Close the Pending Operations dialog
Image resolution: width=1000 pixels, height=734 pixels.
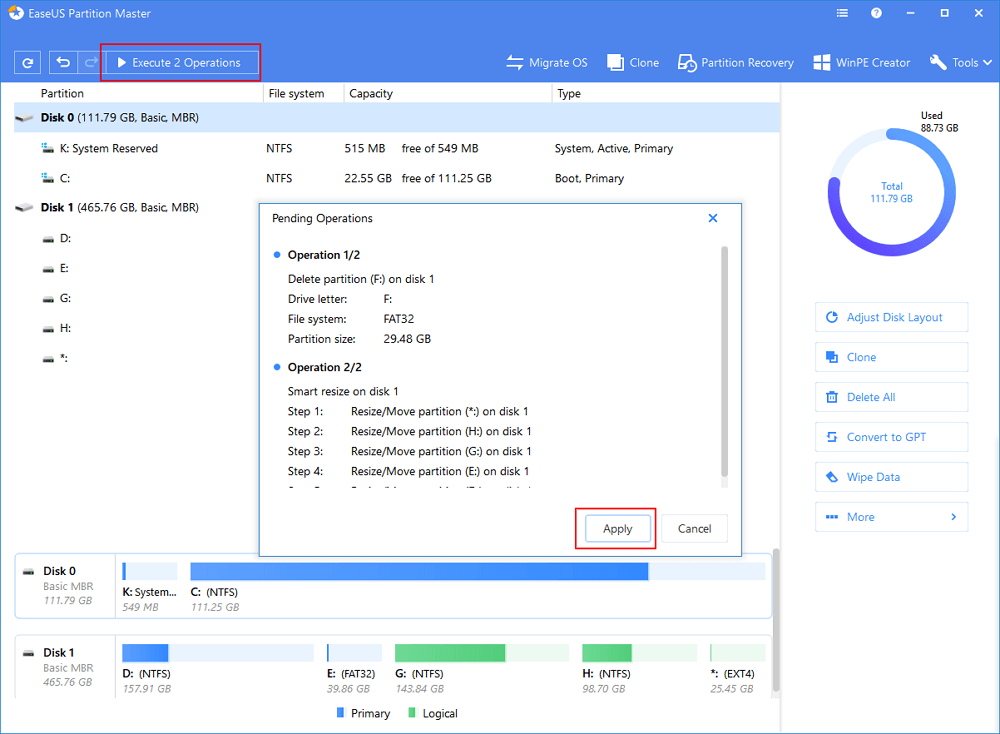coord(713,218)
